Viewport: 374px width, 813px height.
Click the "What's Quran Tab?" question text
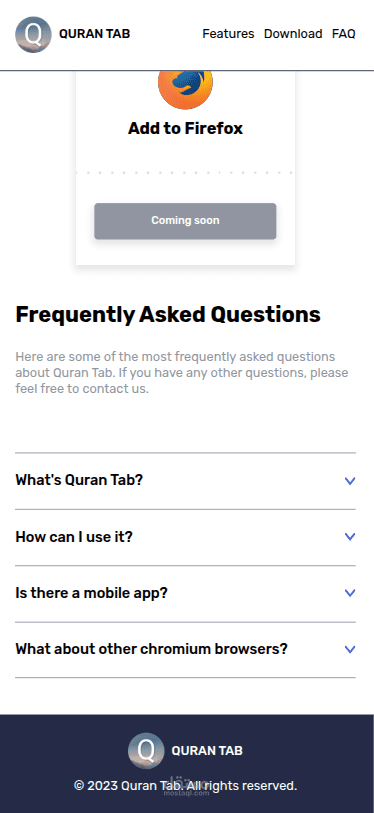79,480
